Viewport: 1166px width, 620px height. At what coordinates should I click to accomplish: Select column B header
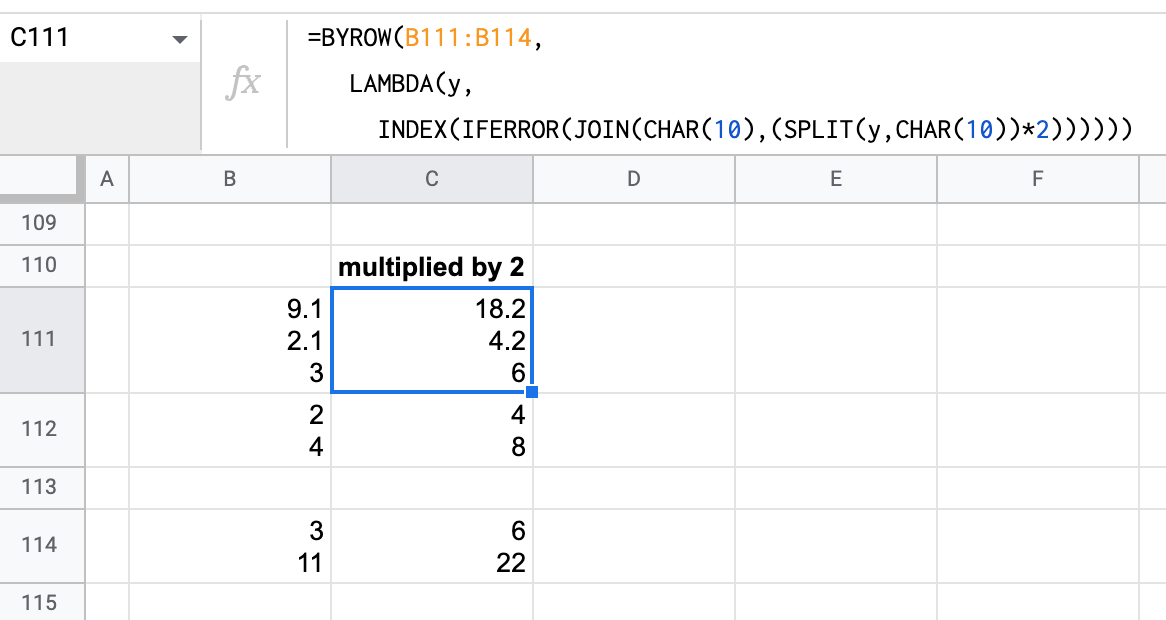[230, 179]
